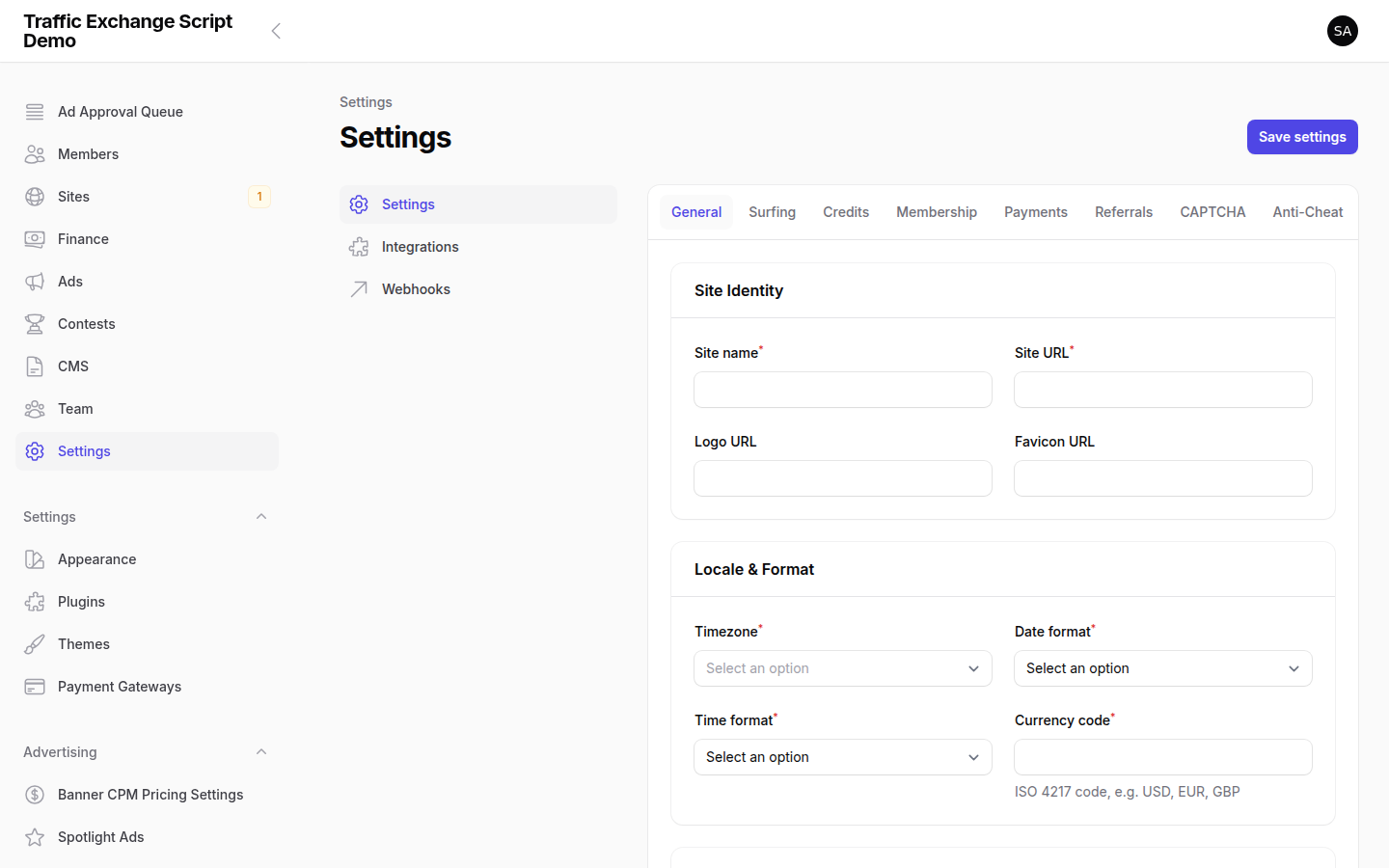Image resolution: width=1389 pixels, height=868 pixels.
Task: Select the Ads megaphone icon
Action: [x=35, y=281]
